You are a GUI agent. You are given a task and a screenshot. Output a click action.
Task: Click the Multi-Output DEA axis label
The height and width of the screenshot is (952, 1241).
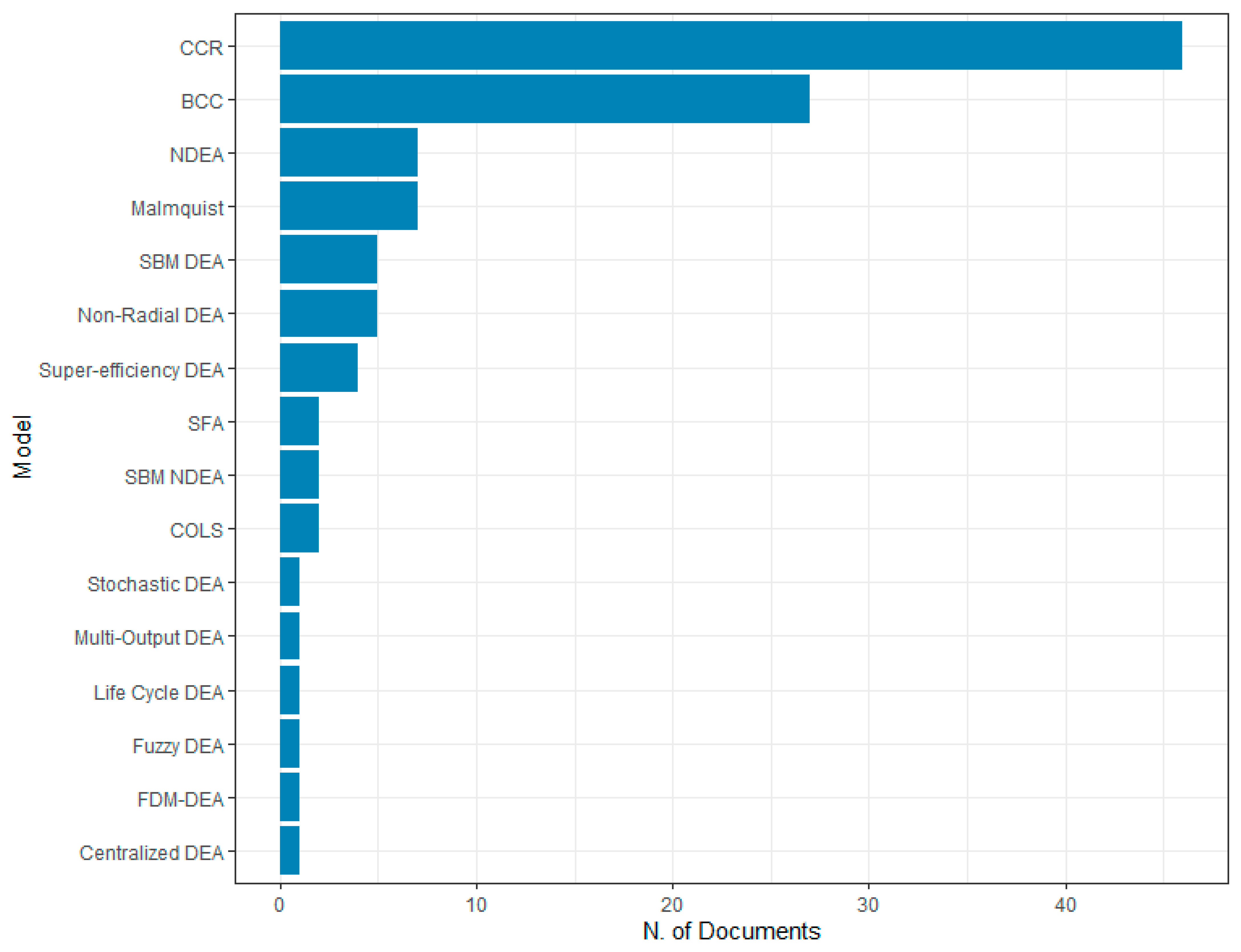point(149,638)
